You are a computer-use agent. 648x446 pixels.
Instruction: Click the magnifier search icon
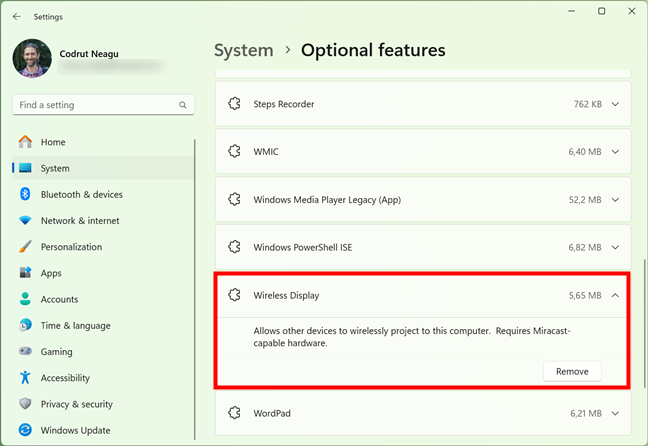point(183,105)
